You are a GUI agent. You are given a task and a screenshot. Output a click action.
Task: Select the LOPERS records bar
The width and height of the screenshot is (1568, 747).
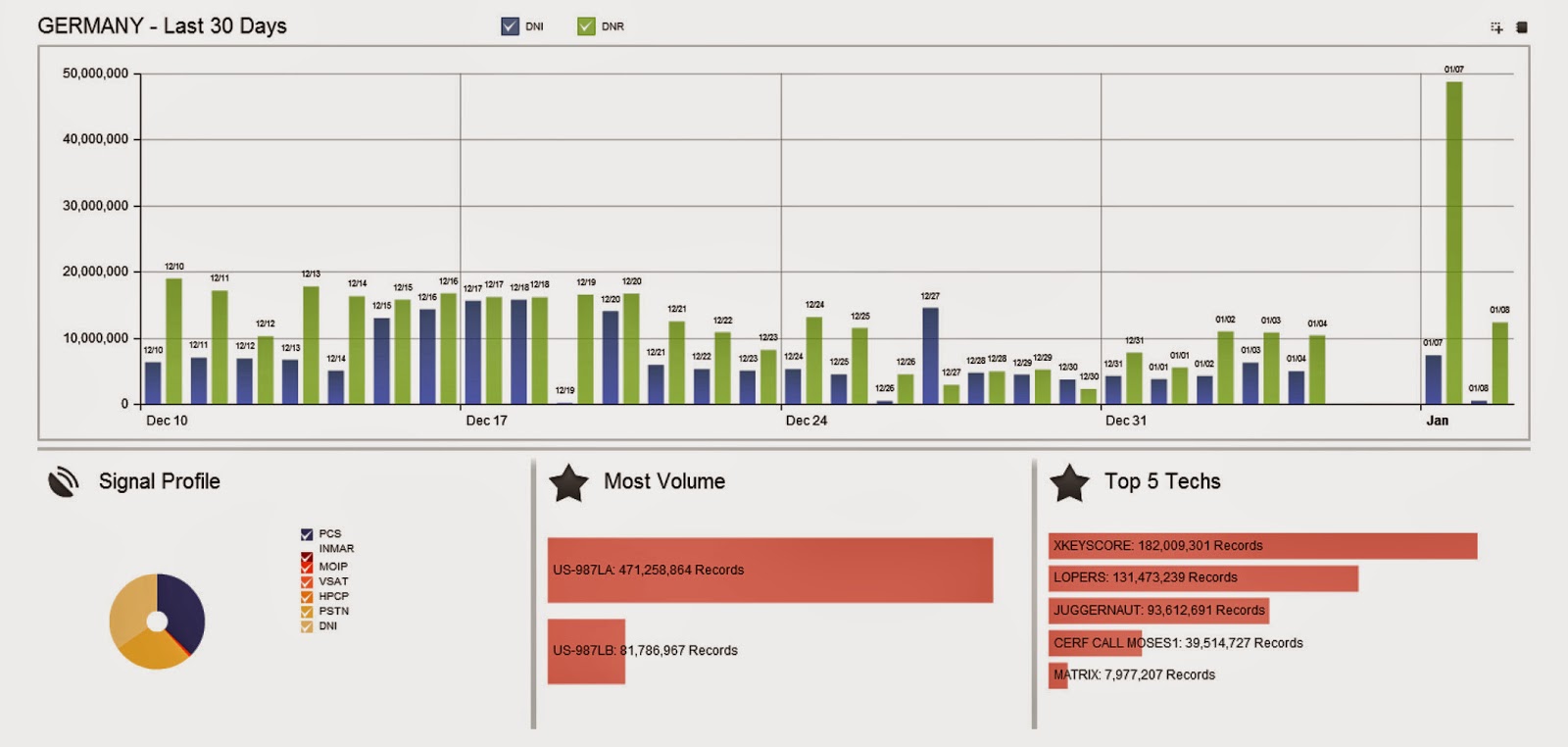coord(1202,578)
